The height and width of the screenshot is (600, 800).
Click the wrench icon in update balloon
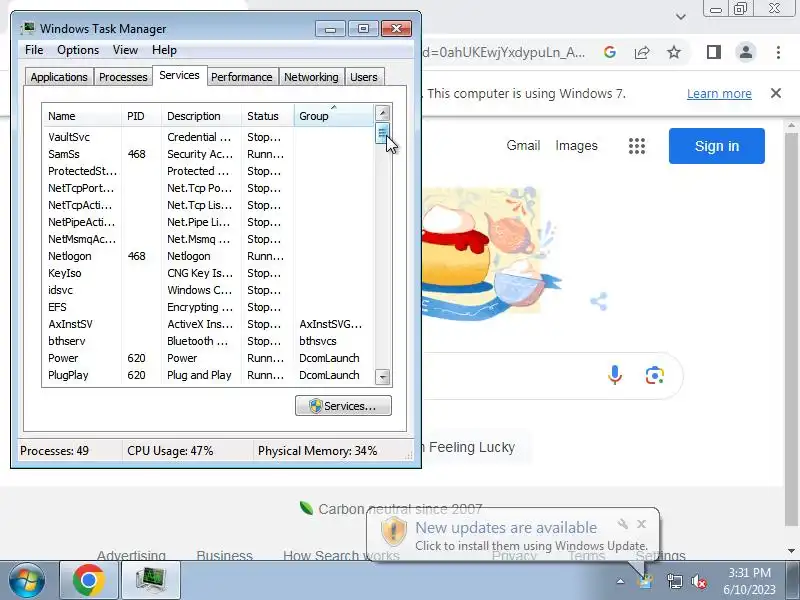tap(622, 524)
